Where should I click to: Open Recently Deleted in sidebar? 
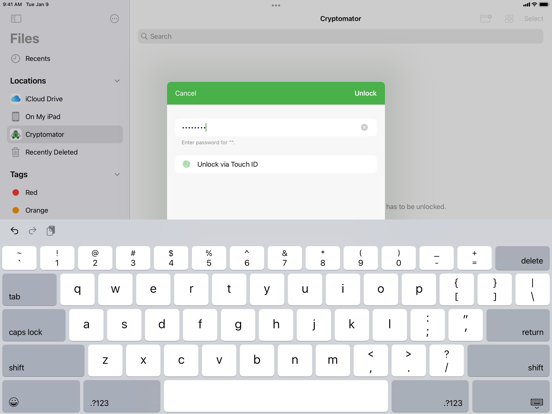point(65,152)
